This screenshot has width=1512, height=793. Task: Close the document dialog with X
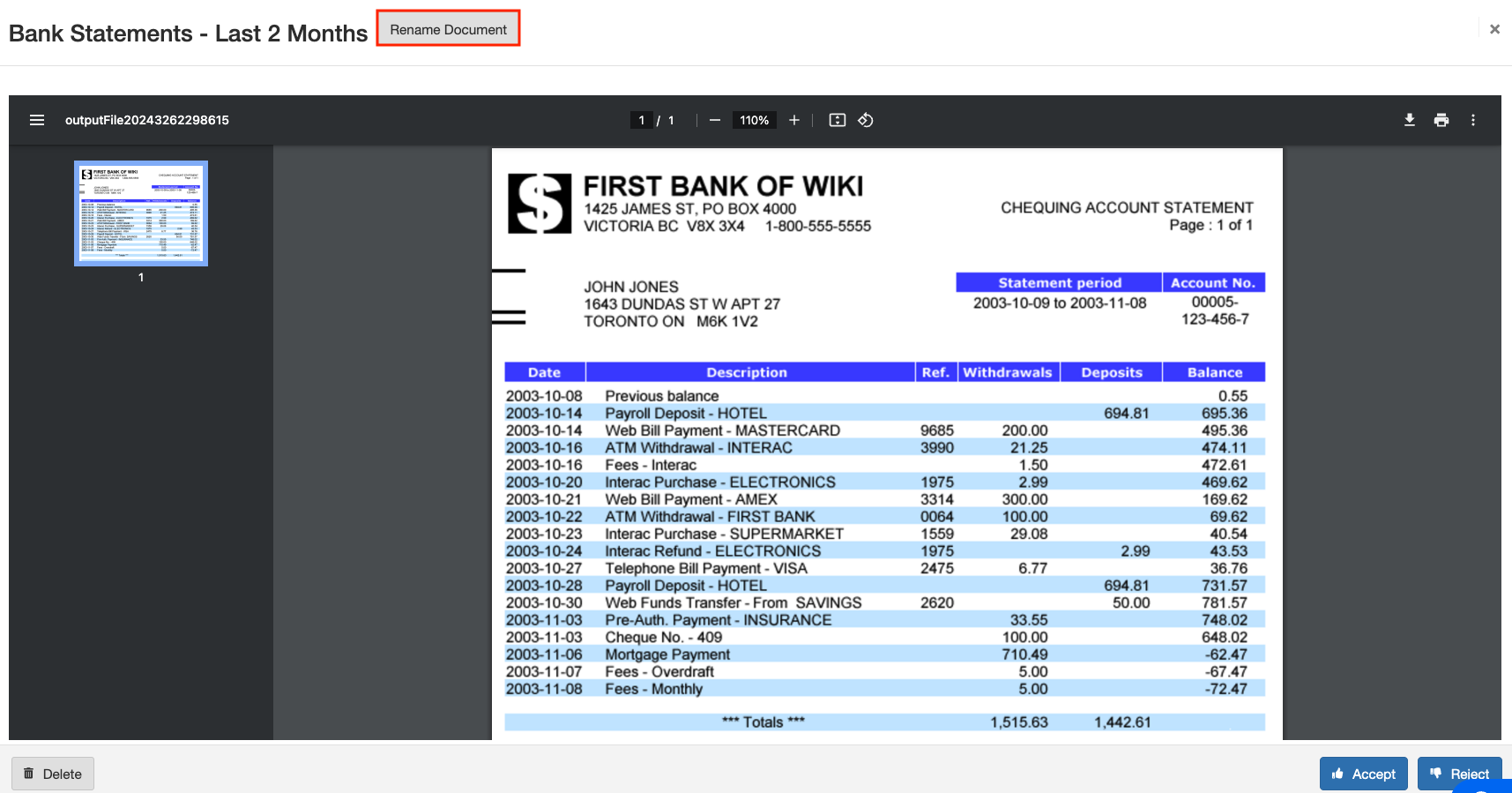pos(1494,29)
